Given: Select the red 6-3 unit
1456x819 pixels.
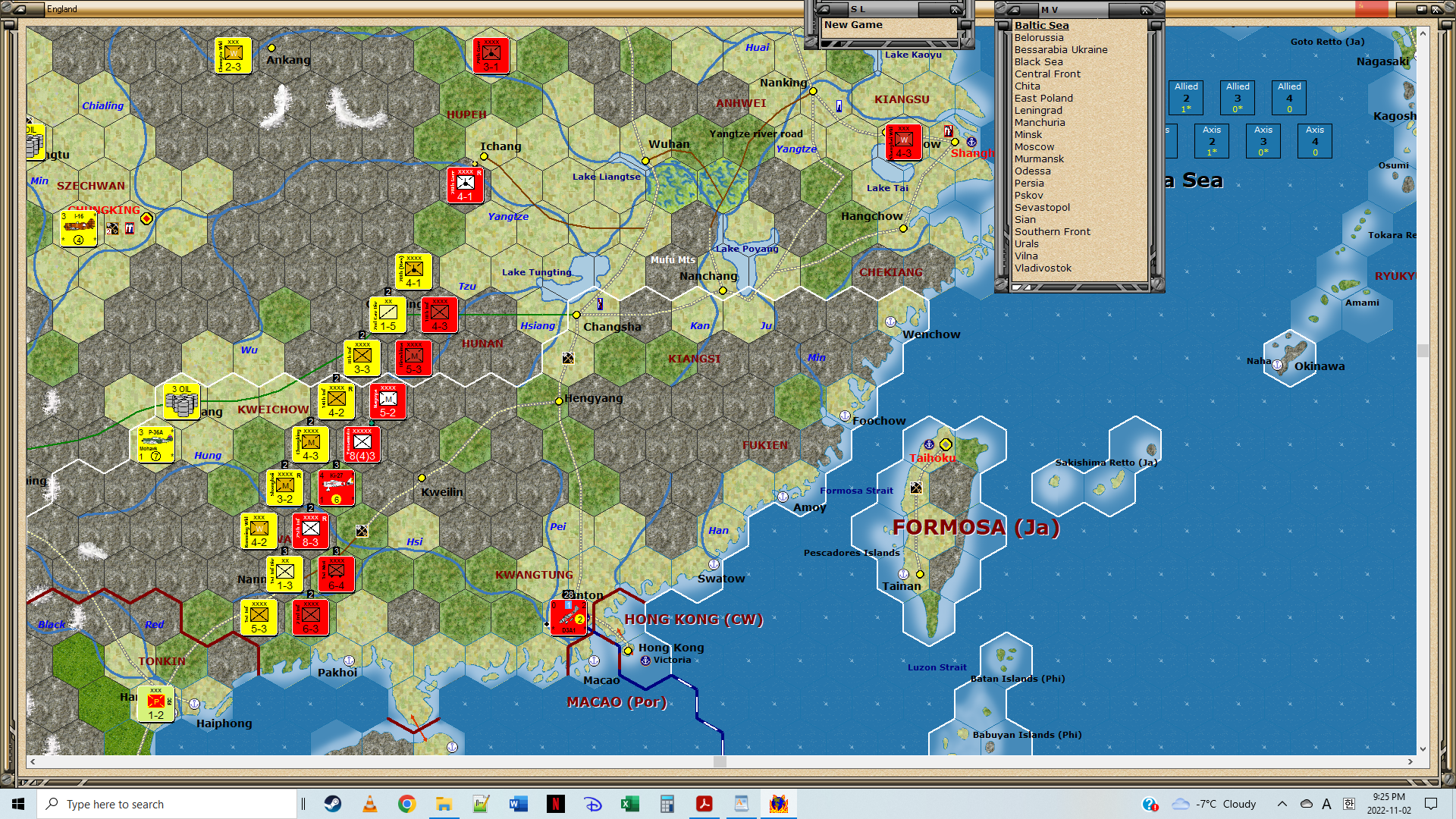Looking at the screenshot, I should tap(310, 617).
